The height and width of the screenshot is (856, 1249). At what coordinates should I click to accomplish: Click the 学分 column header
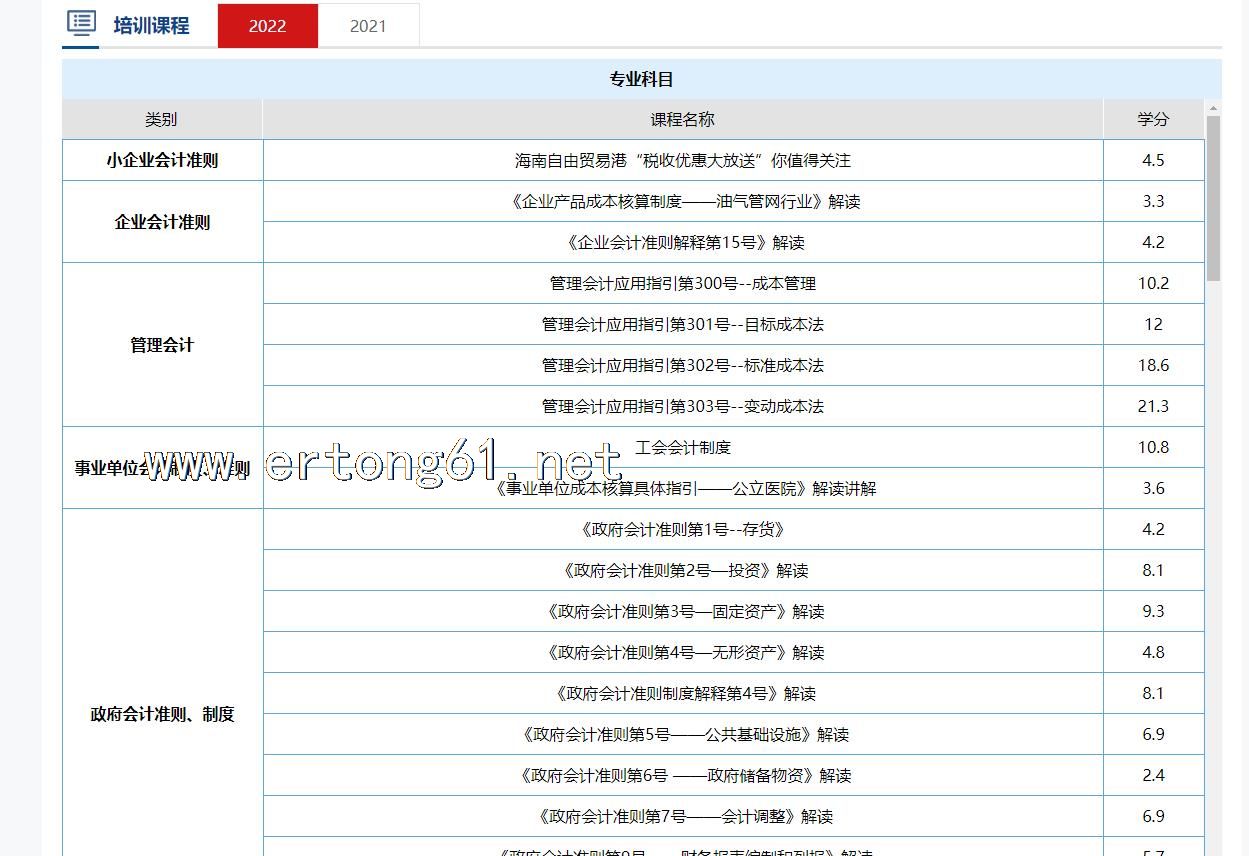tap(1152, 119)
